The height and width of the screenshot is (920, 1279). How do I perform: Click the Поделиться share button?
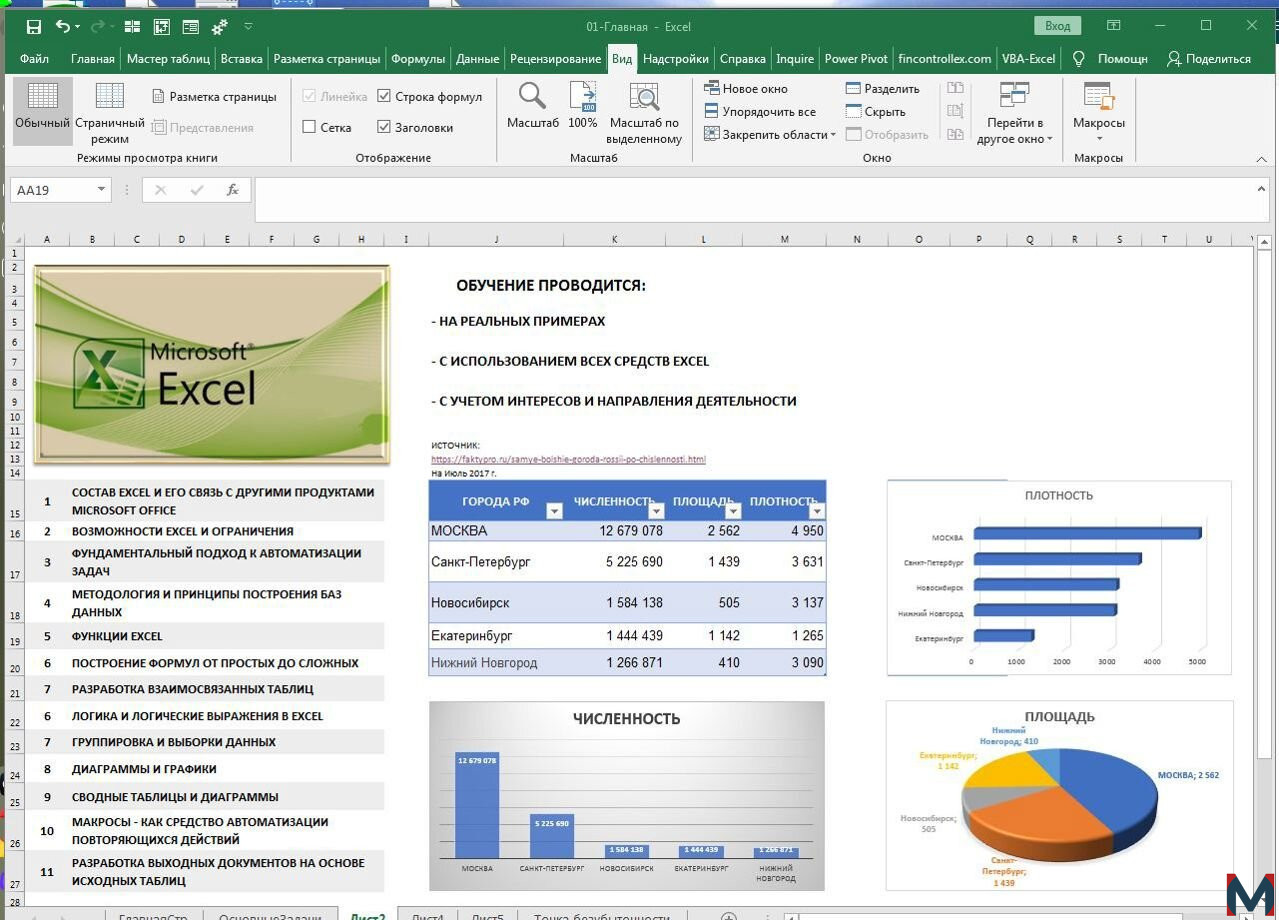pyautogui.click(x=1208, y=59)
